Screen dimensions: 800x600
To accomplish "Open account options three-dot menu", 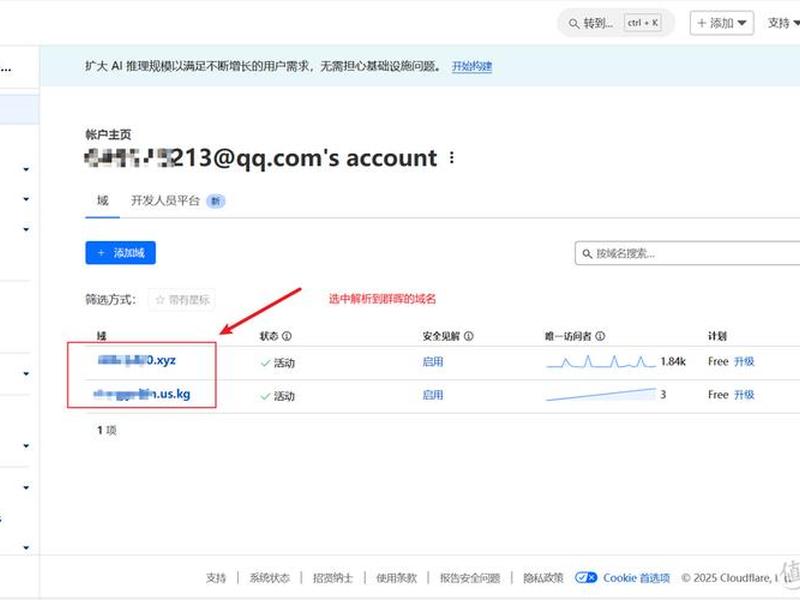I will pos(452,158).
